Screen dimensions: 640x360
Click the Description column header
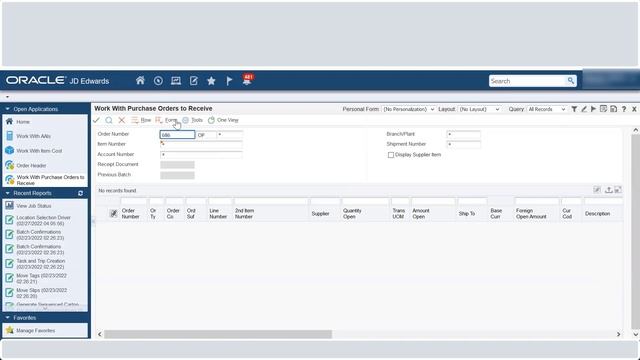tap(598, 213)
